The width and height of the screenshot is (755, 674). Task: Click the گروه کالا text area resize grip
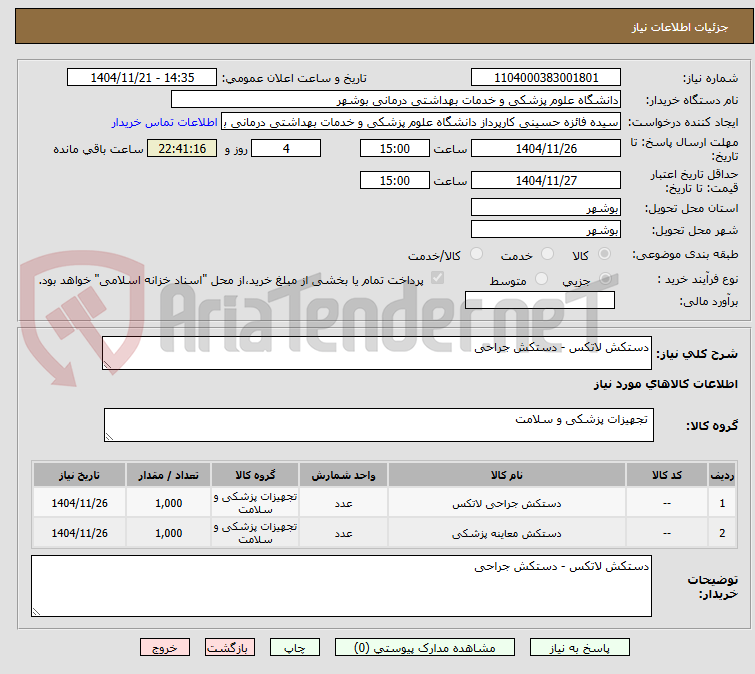tap(109, 436)
